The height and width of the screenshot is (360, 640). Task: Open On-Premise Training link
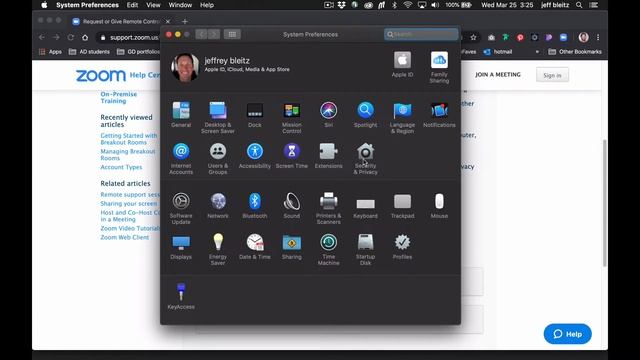(119, 98)
